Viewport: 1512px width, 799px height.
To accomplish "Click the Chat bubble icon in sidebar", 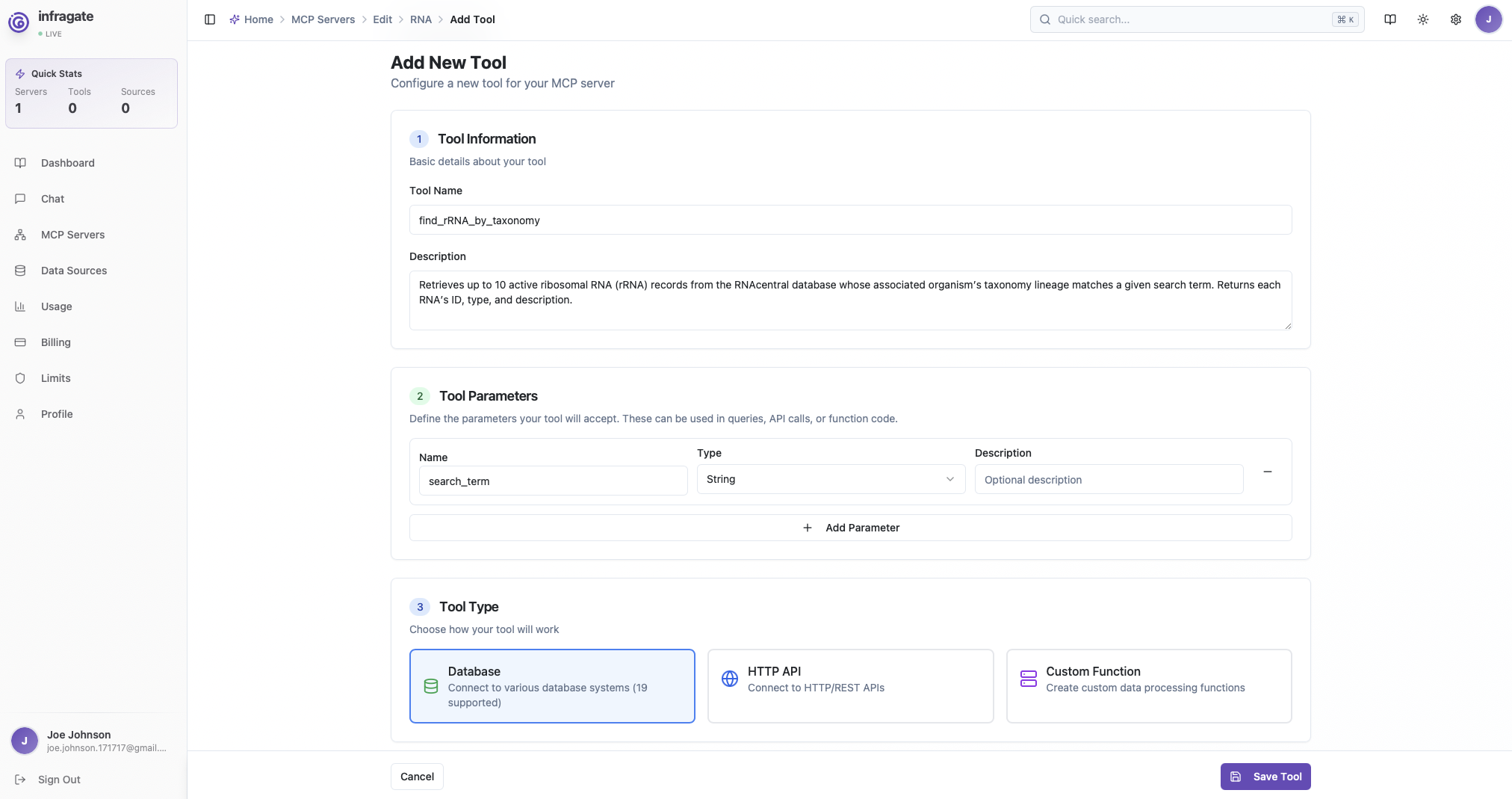I will click(x=20, y=199).
